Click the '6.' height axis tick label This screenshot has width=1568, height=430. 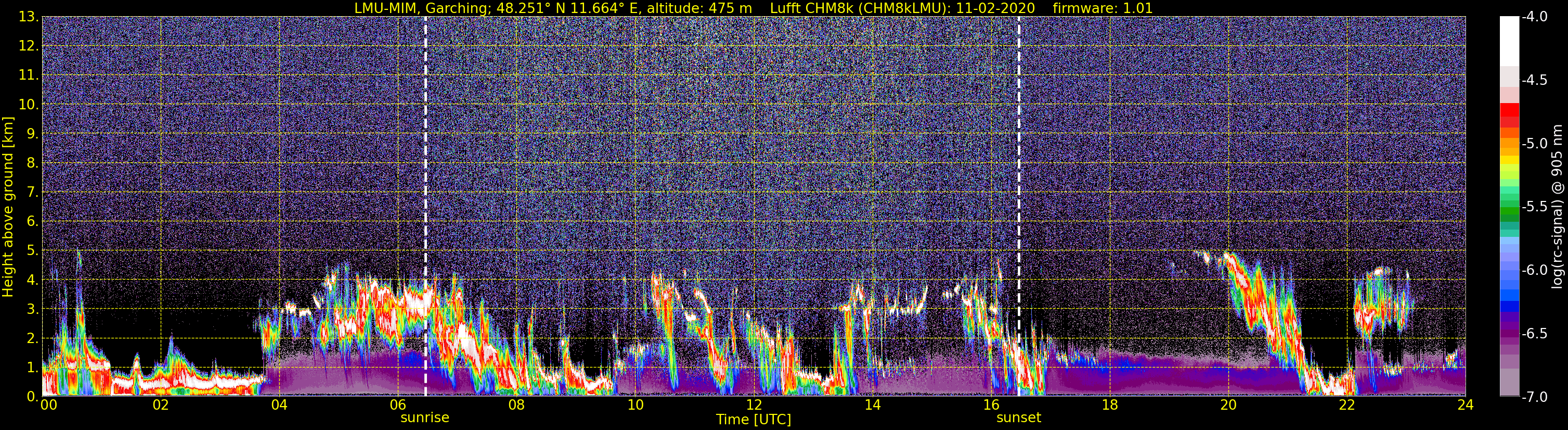click(32, 222)
